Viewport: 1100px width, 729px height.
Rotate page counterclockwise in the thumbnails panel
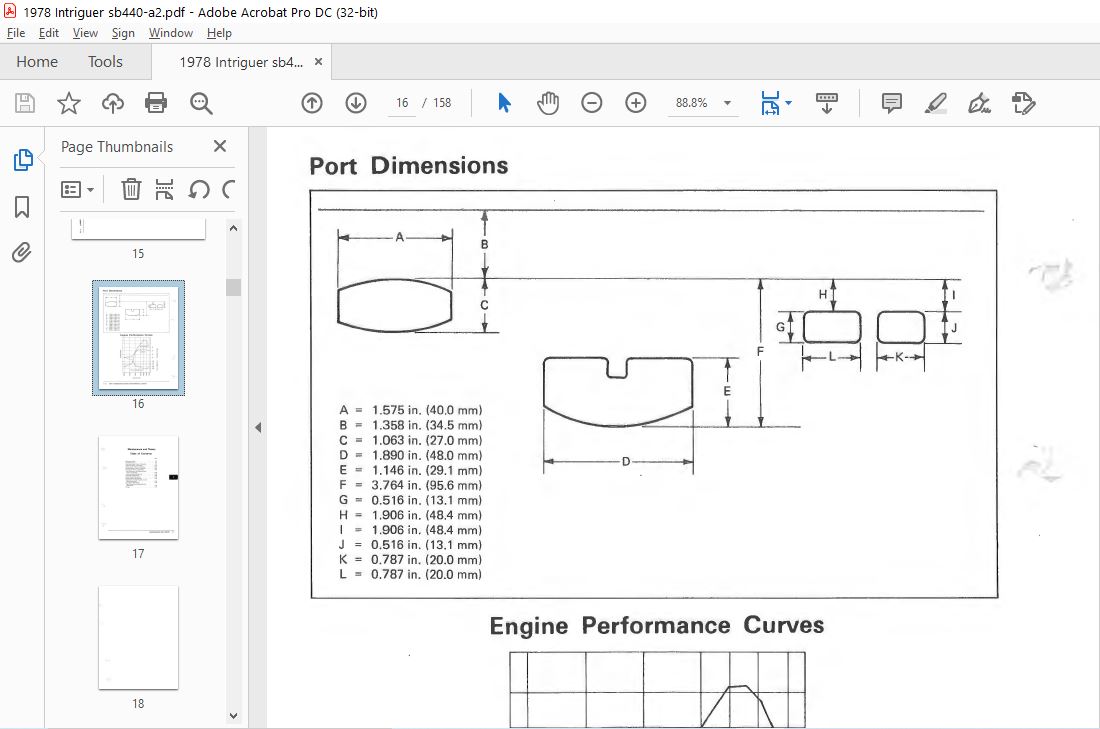pyautogui.click(x=199, y=189)
